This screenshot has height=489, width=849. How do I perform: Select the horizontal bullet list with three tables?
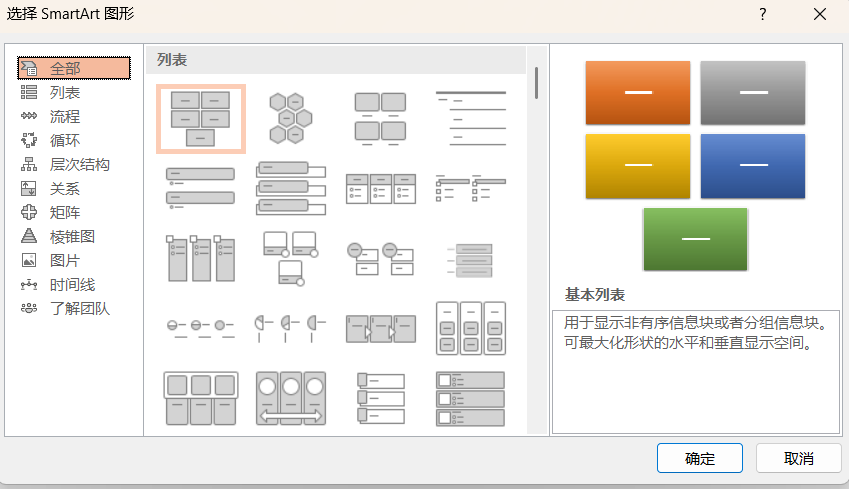381,188
